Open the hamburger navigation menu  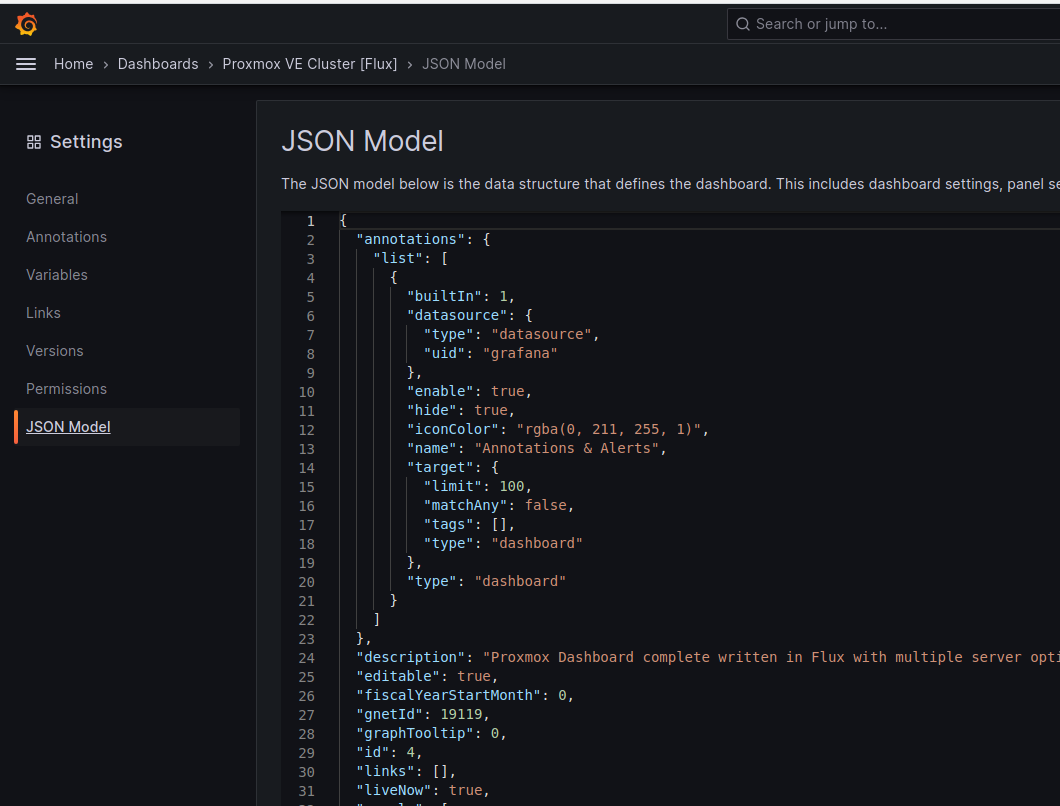click(x=26, y=64)
